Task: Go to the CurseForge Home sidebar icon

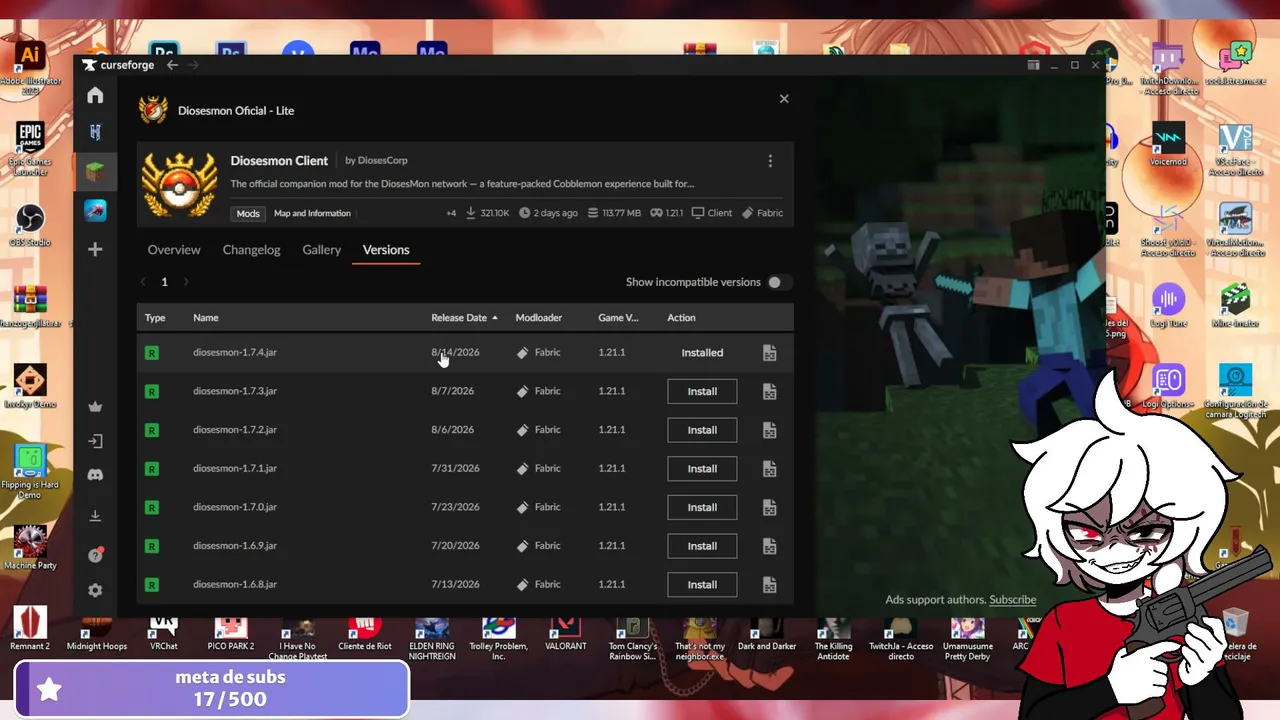Action: [95, 95]
